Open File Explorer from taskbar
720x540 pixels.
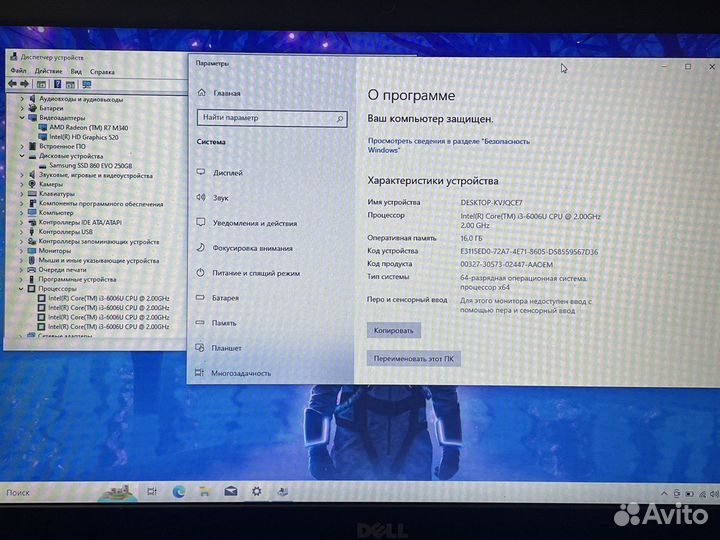205,492
